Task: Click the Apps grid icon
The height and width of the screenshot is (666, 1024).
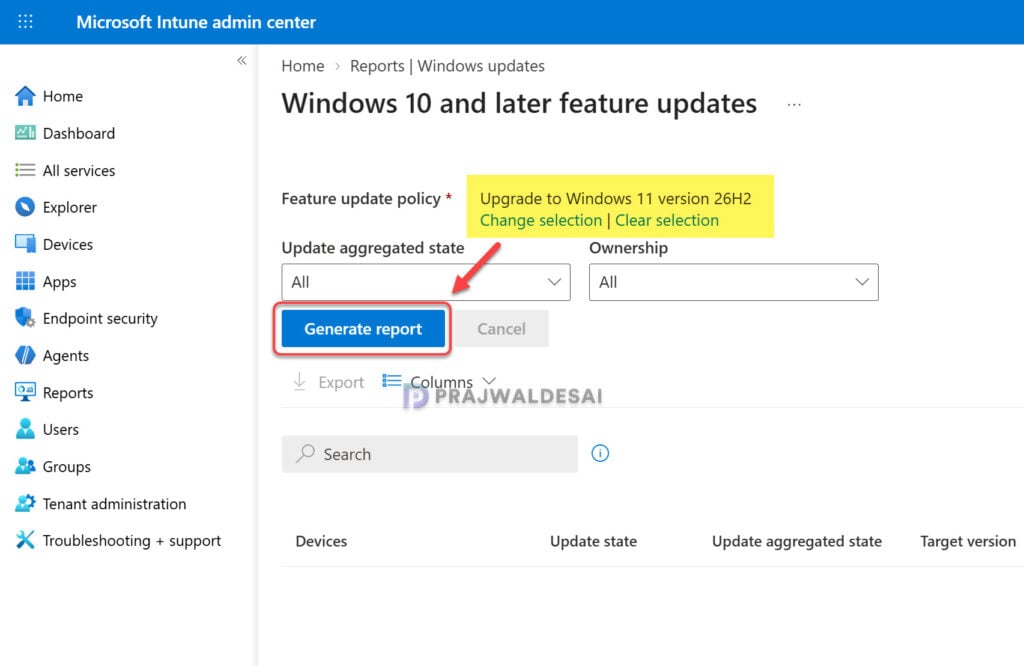Action: pyautogui.click(x=25, y=281)
